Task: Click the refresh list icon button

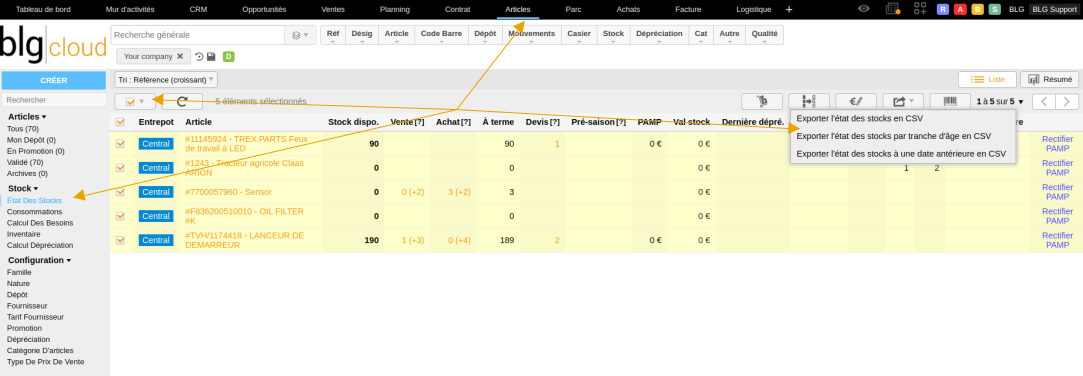Action: [182, 102]
